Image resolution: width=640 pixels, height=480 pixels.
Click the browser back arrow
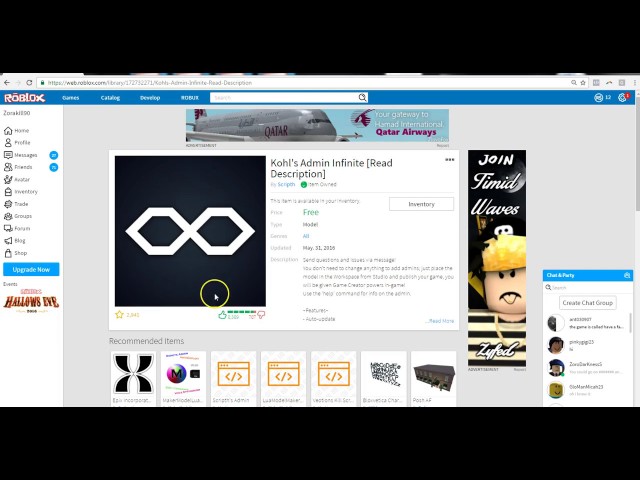click(7, 82)
